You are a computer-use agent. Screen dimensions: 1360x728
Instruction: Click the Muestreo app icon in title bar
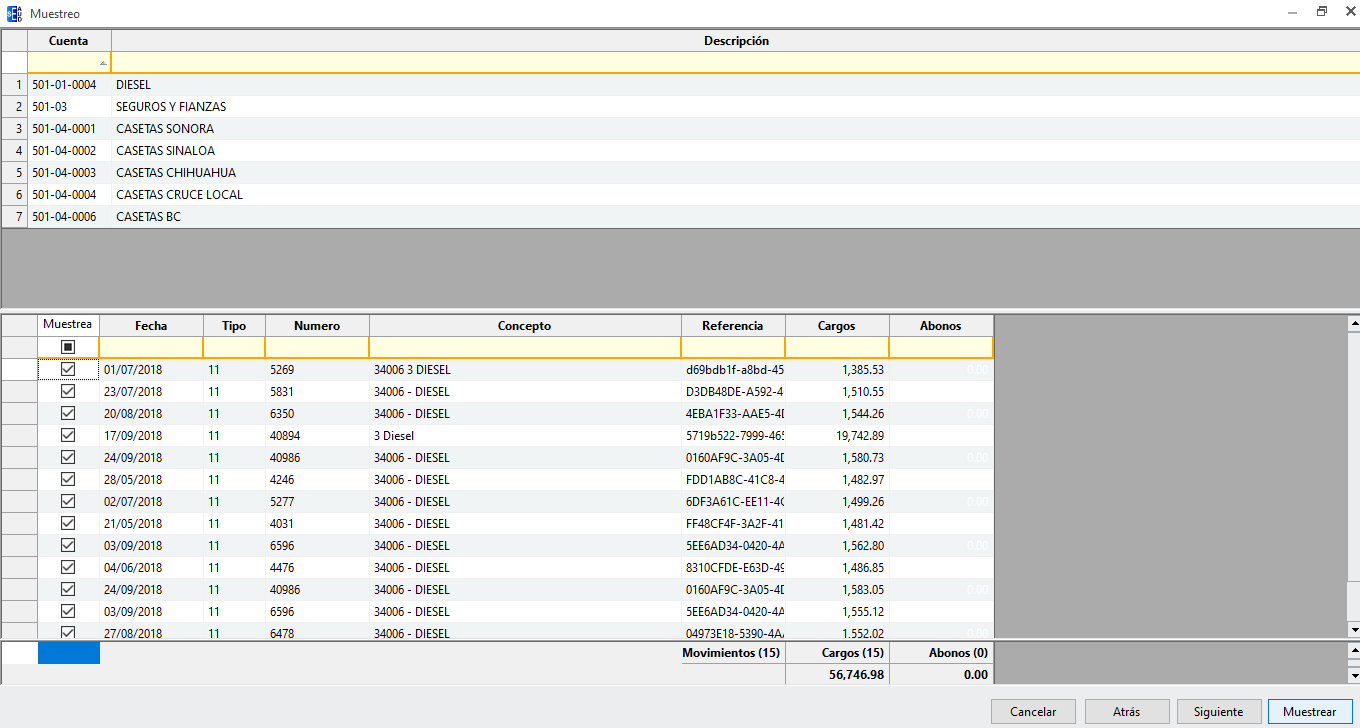click(14, 14)
